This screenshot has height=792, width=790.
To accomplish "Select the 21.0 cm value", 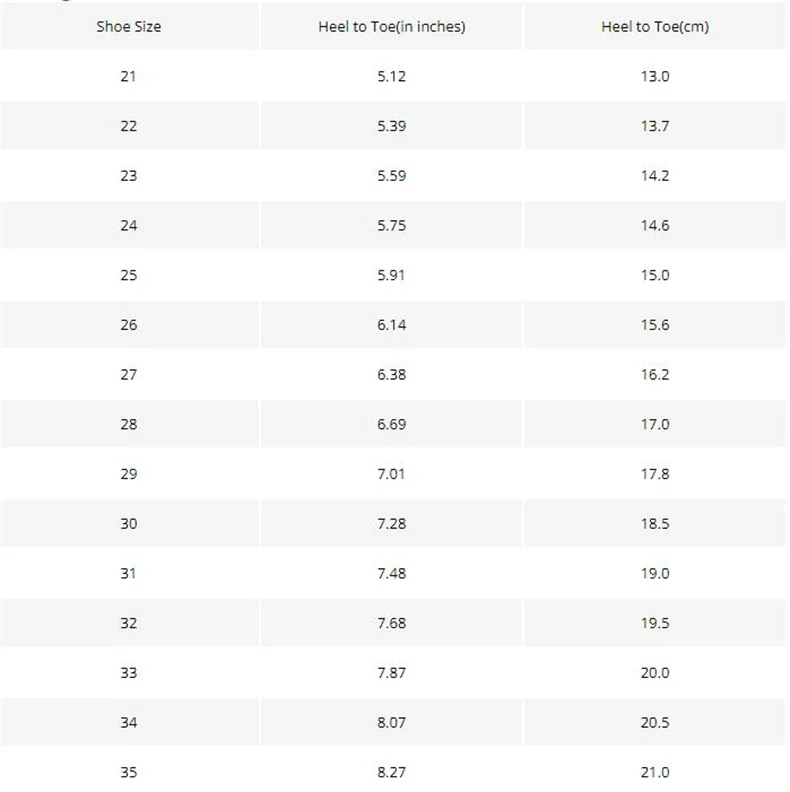I will point(655,772).
